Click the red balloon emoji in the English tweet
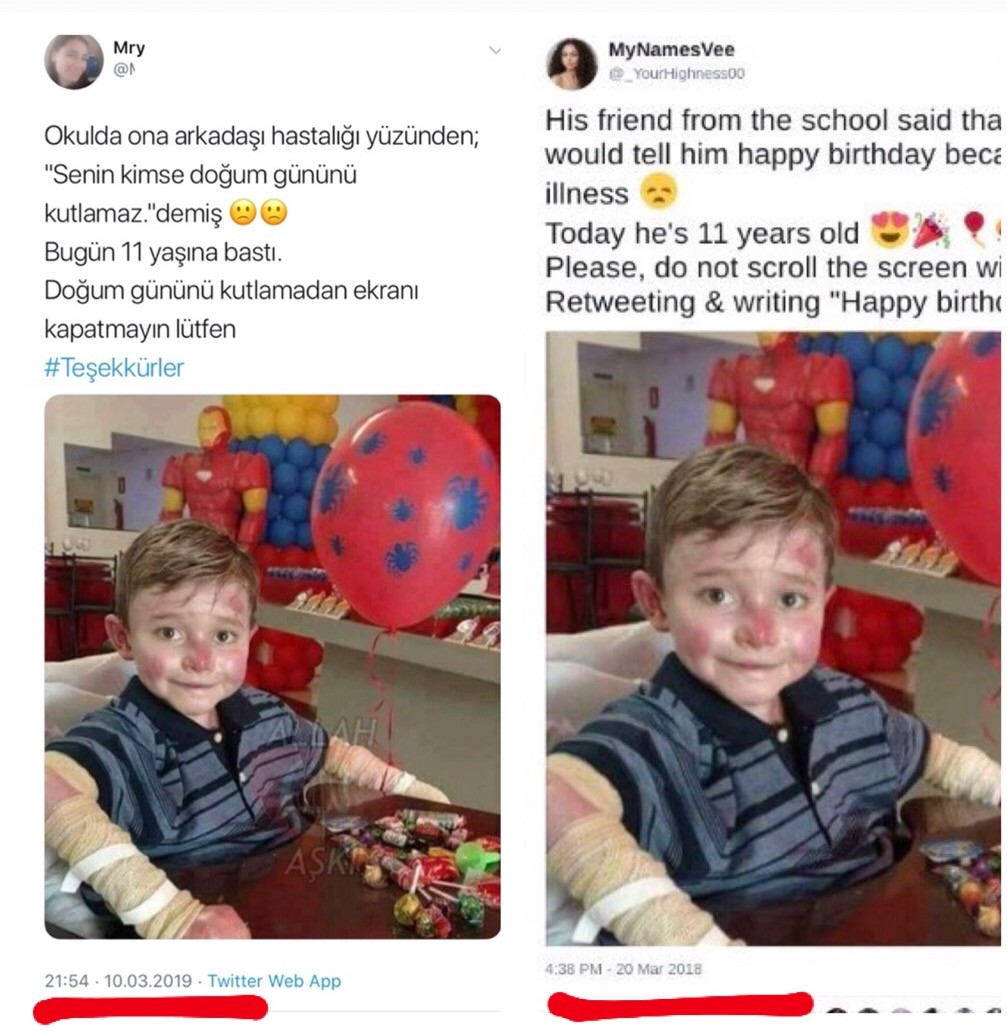This screenshot has height=1031, width=1007. pyautogui.click(x=974, y=228)
